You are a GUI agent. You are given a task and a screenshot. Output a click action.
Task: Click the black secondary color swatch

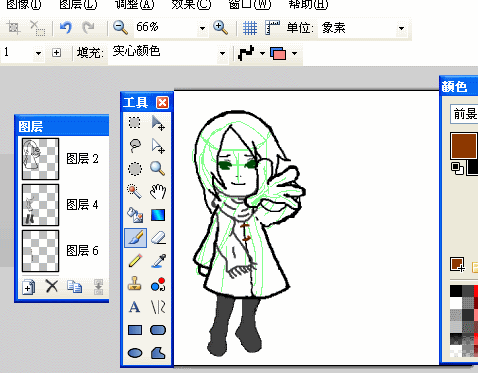click(473, 167)
